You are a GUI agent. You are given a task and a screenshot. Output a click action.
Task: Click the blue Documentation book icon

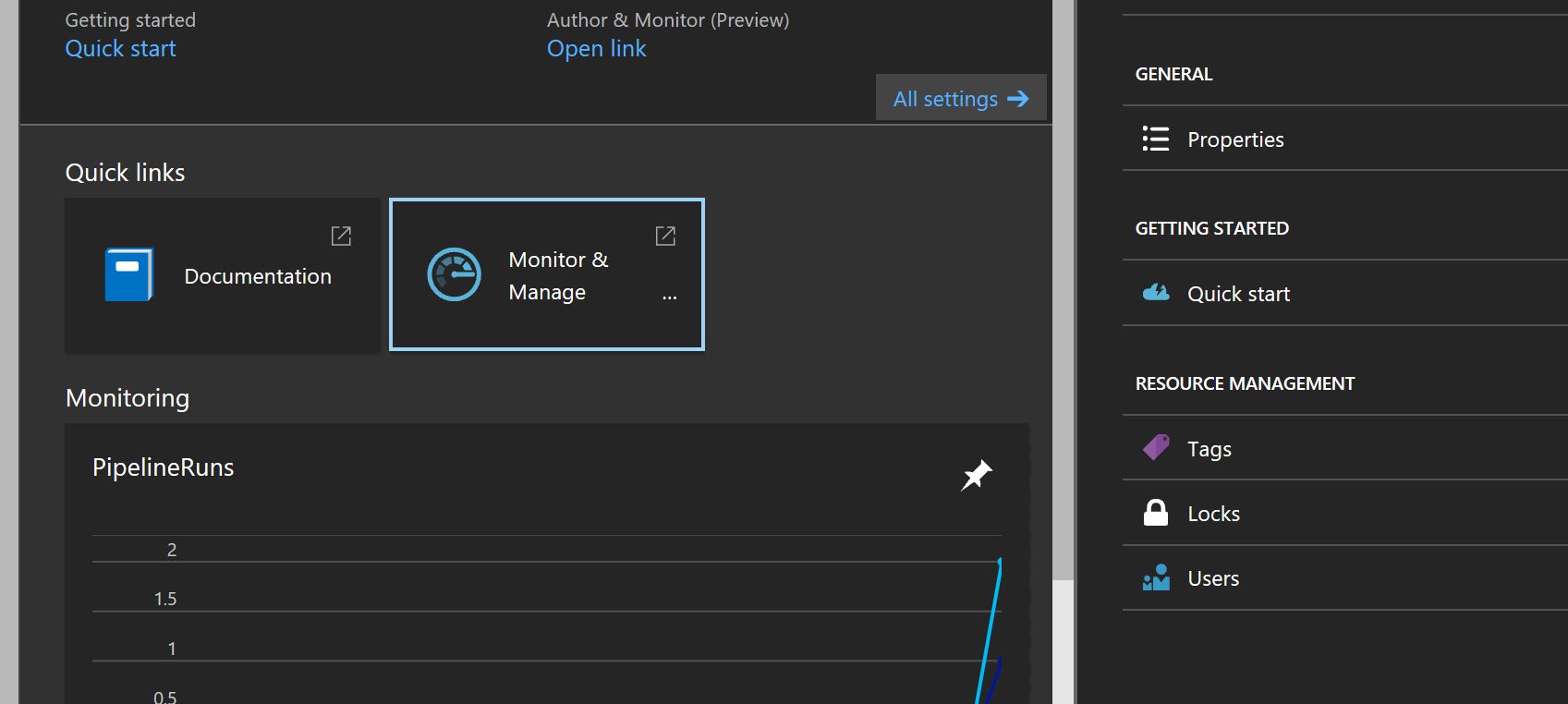(x=128, y=274)
